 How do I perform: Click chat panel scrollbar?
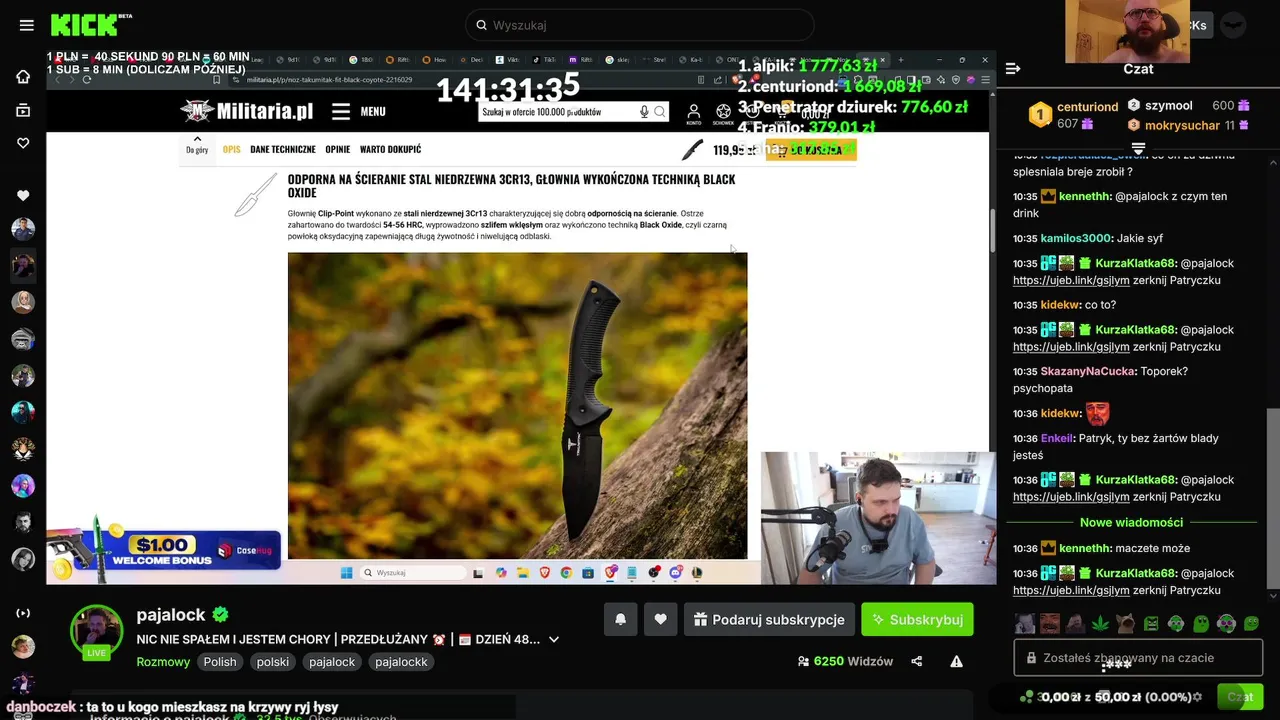[1273, 500]
